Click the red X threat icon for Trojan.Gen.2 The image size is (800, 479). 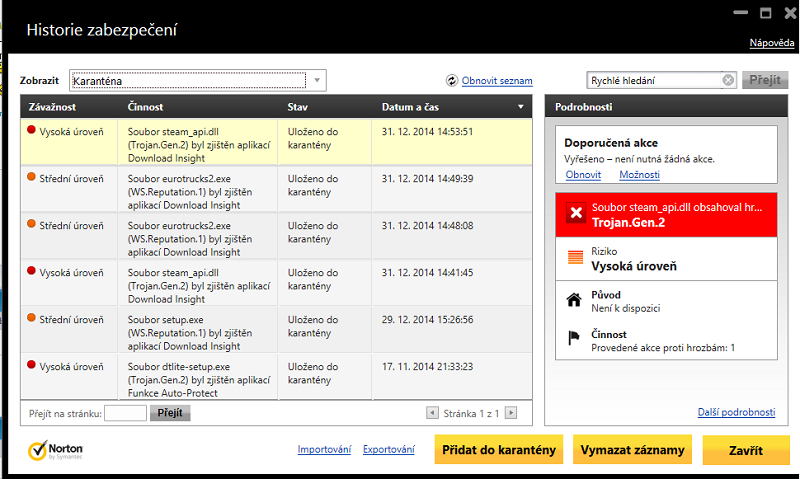[575, 214]
